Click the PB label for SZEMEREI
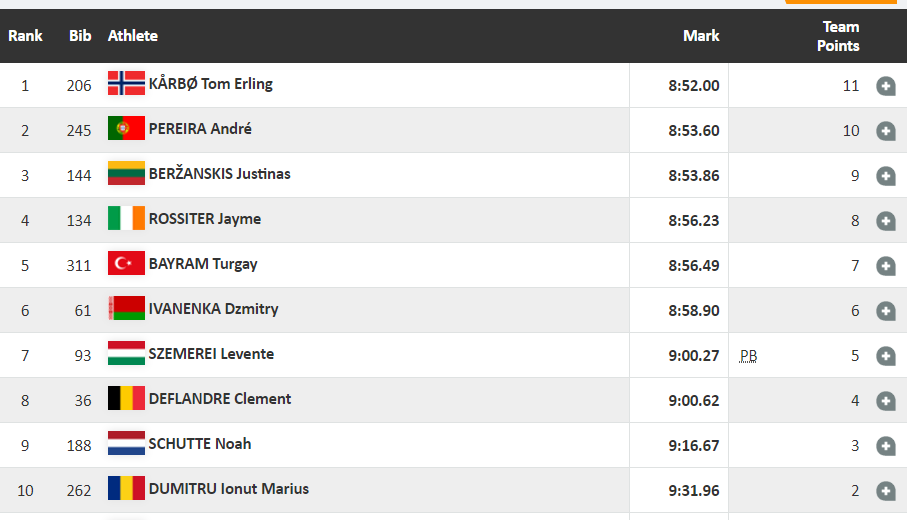This screenshot has width=913, height=520. coord(748,356)
